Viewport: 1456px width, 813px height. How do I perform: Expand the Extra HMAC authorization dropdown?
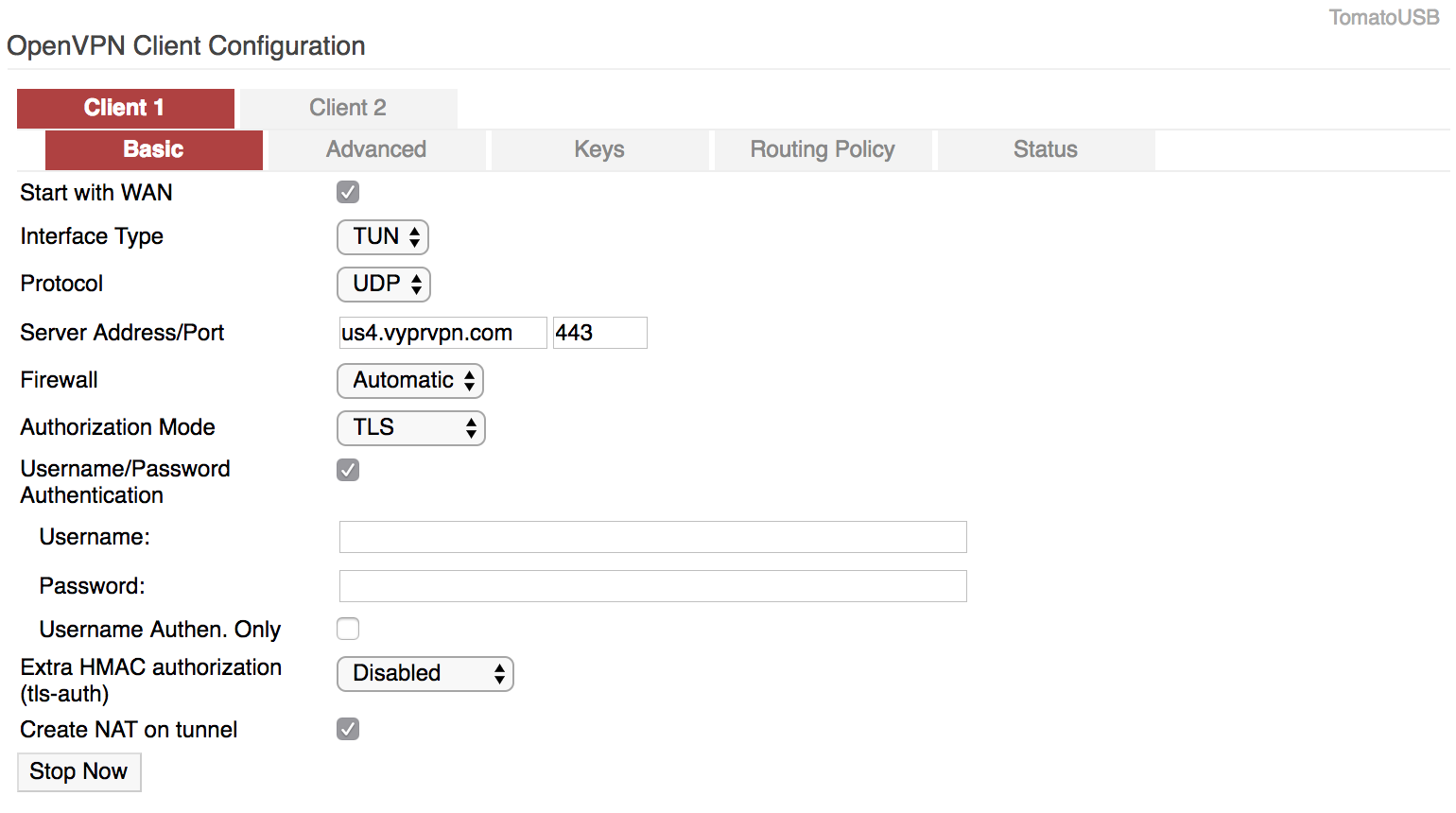tap(425, 674)
